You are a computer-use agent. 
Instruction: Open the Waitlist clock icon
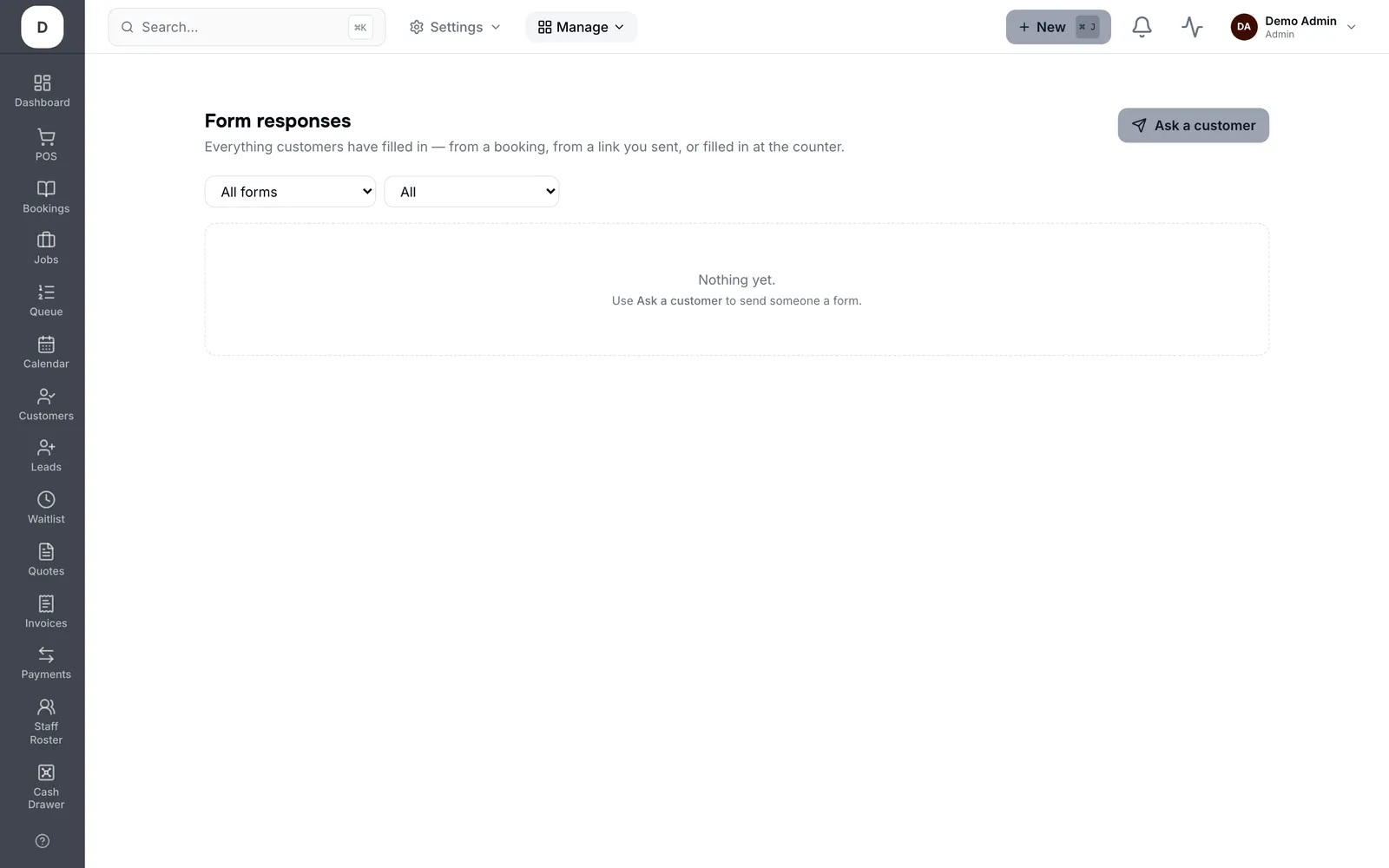(x=46, y=500)
